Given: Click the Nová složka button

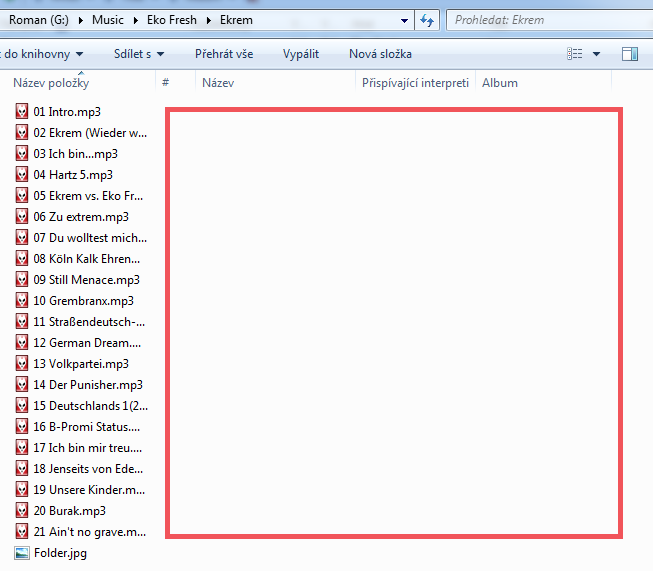Looking at the screenshot, I should 380,54.
